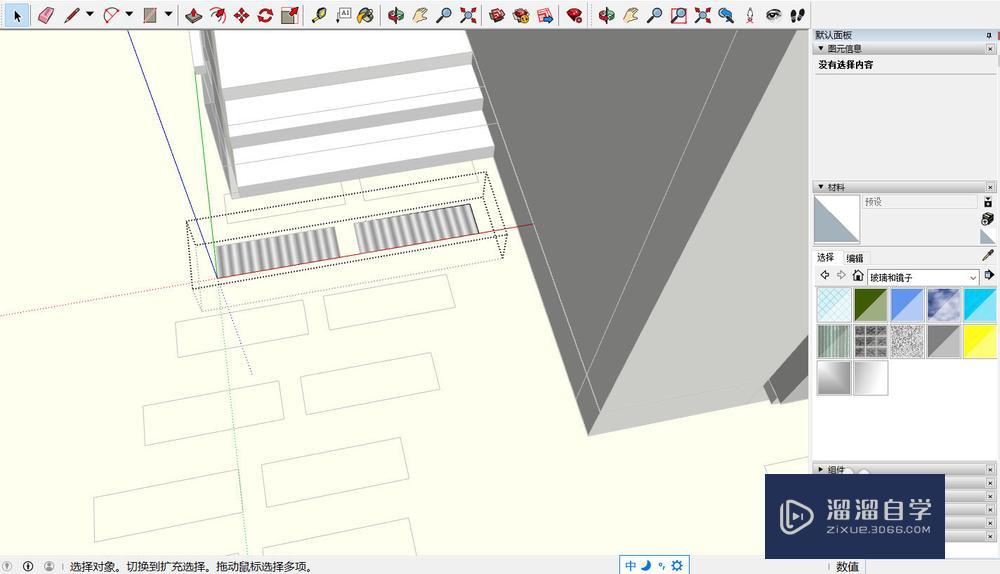1000x574 pixels.
Task: Expand the 组件 panel
Action: pyautogui.click(x=821, y=469)
